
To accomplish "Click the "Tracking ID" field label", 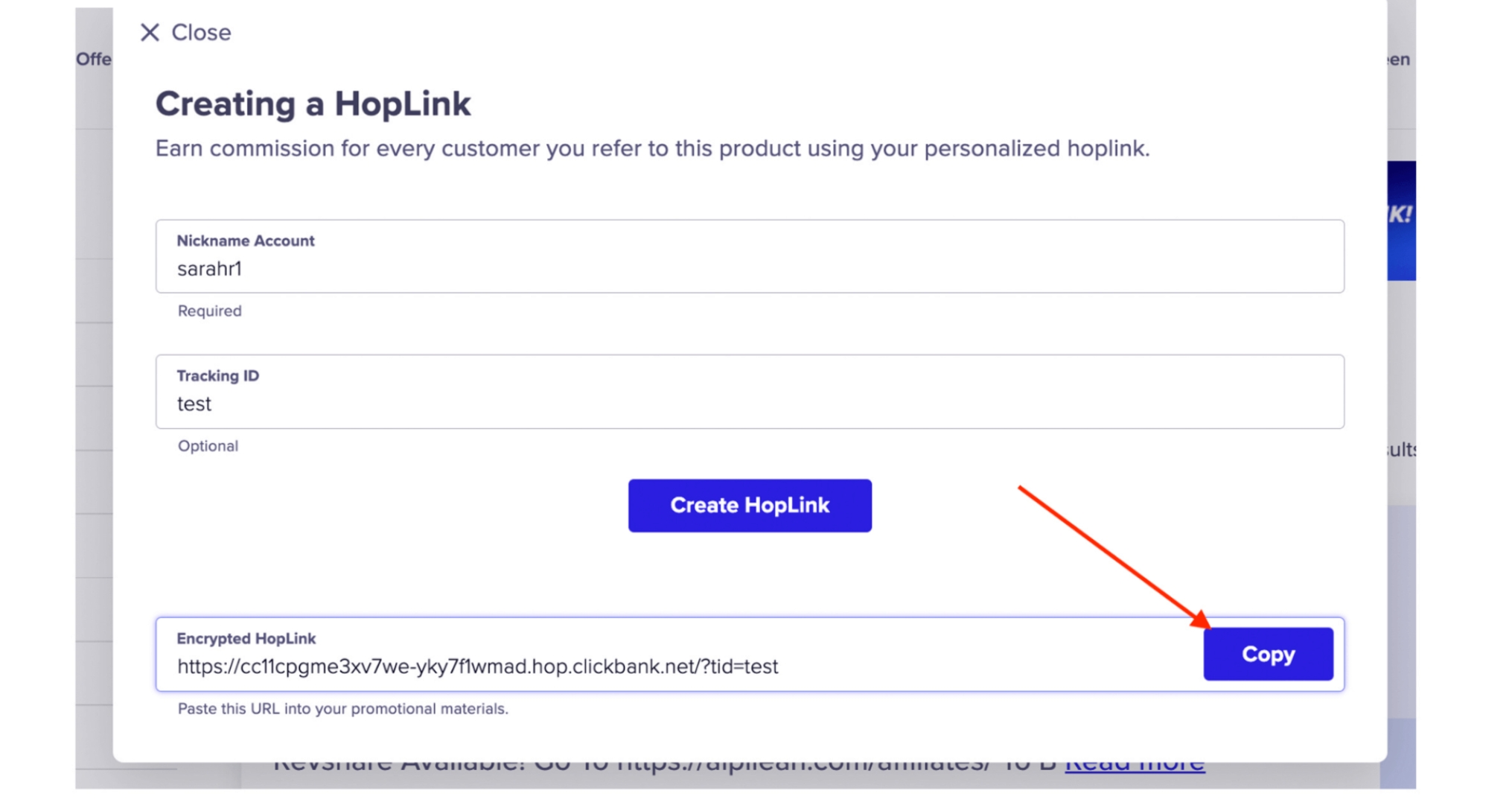I will [x=217, y=376].
